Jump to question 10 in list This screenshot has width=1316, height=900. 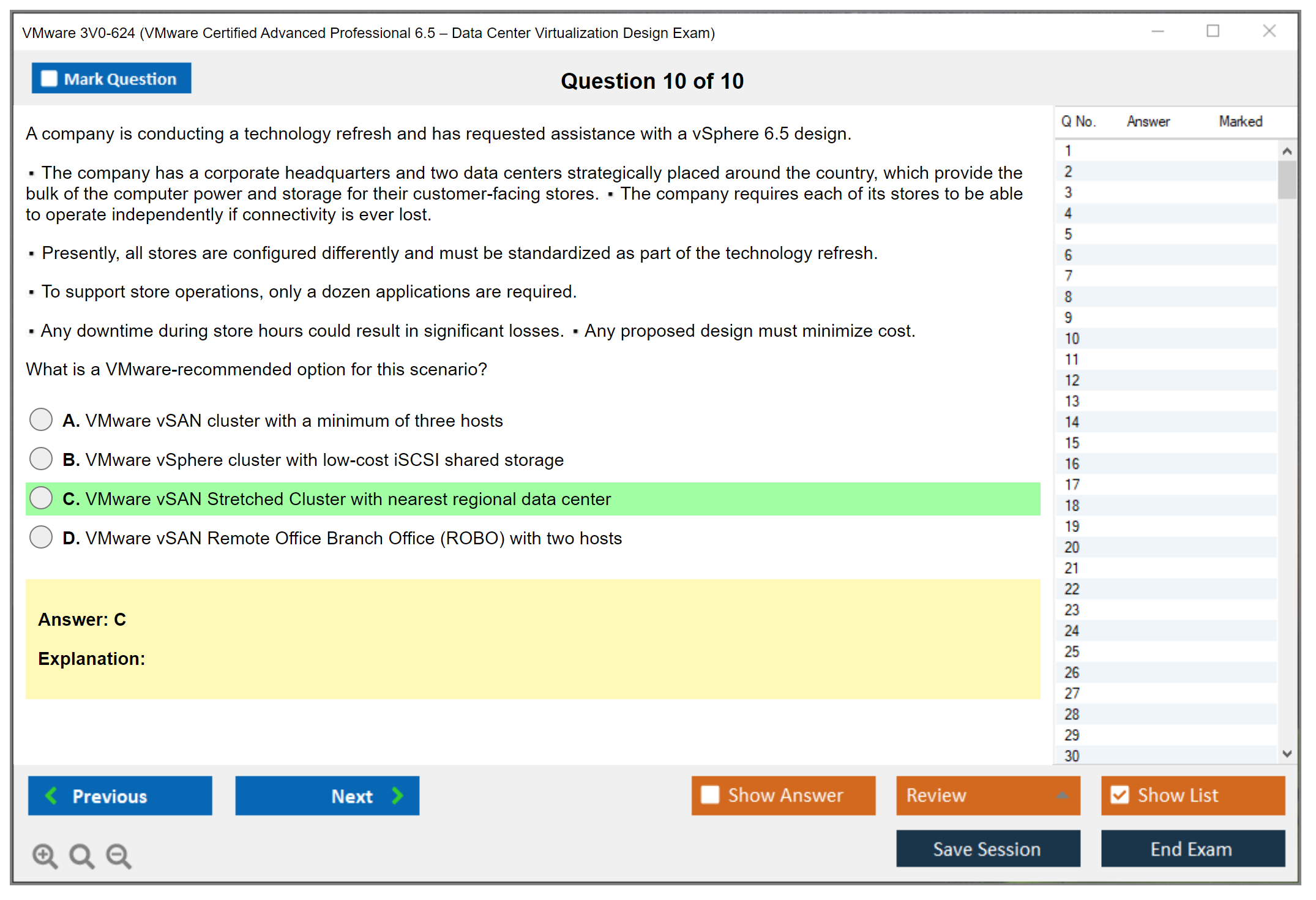1072,339
